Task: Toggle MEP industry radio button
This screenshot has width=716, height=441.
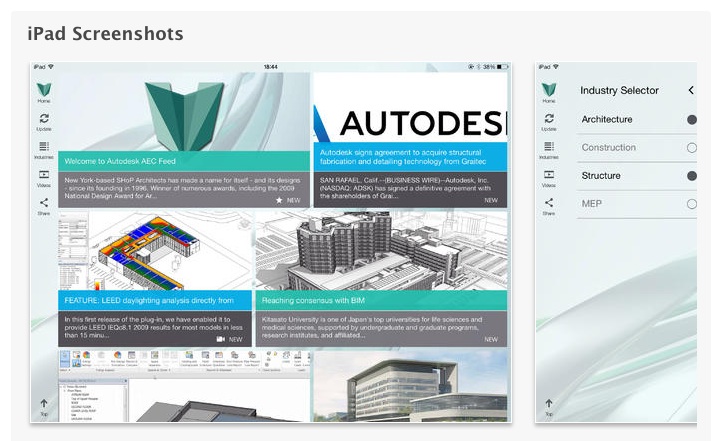Action: (x=692, y=204)
